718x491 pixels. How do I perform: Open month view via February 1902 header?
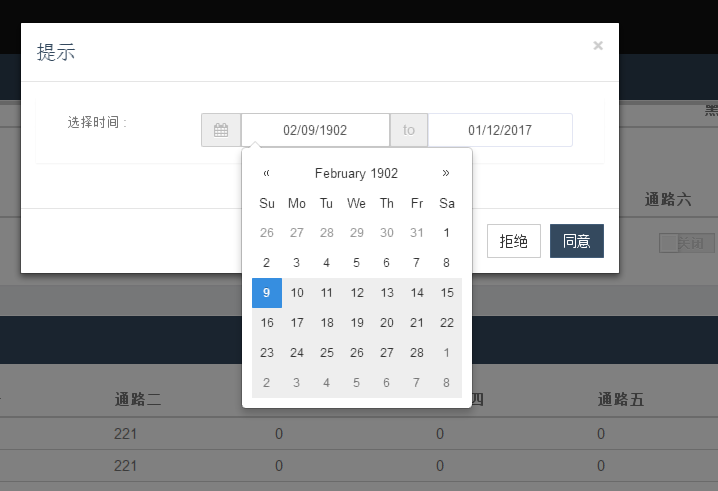pos(356,173)
